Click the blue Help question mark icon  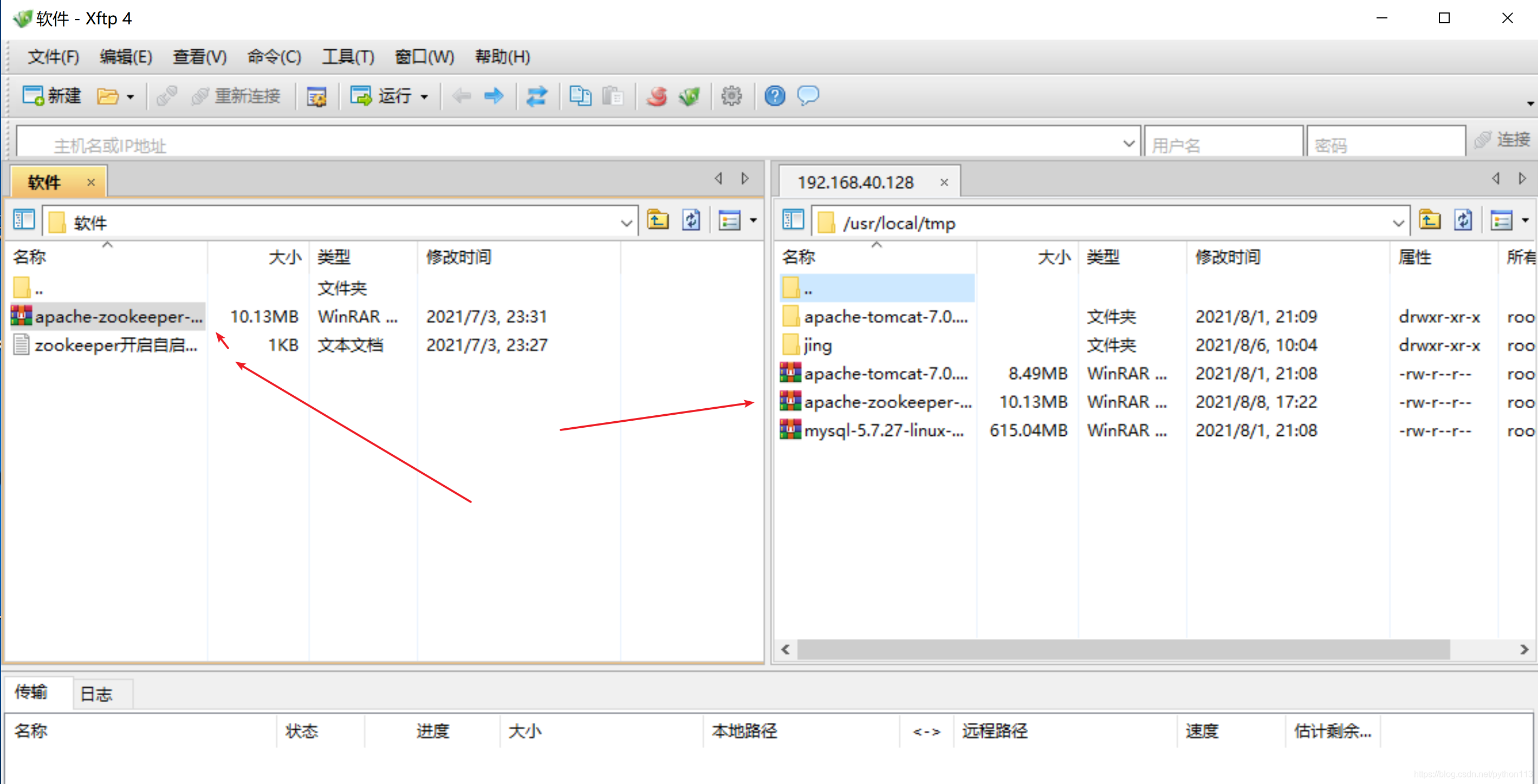point(774,95)
